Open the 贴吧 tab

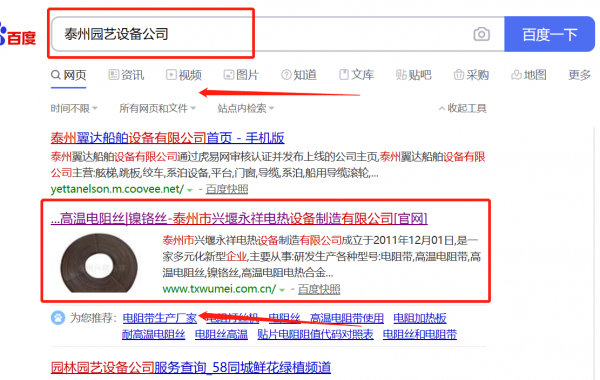414,75
